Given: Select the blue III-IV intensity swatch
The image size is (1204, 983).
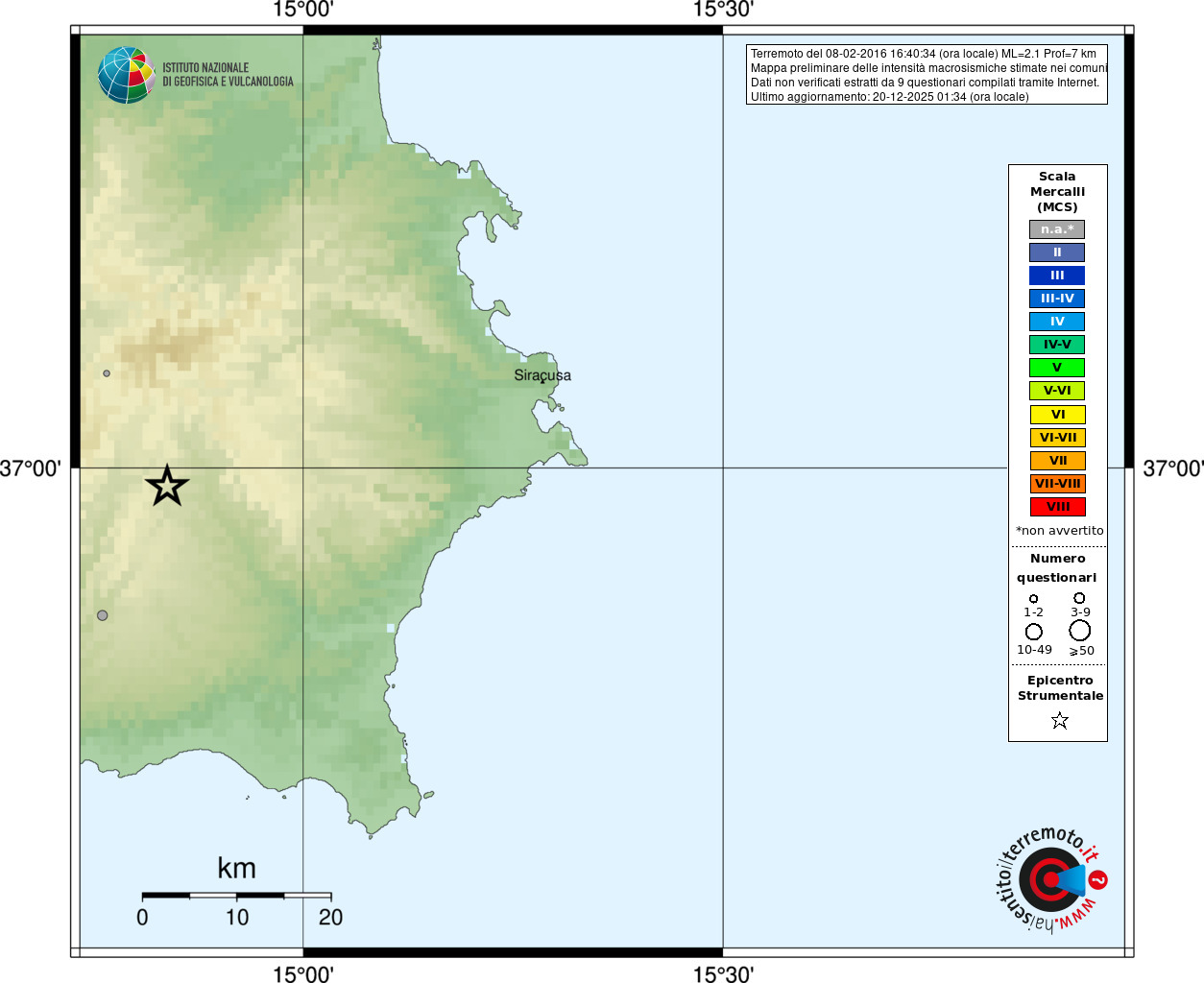Looking at the screenshot, I should 1057,299.
